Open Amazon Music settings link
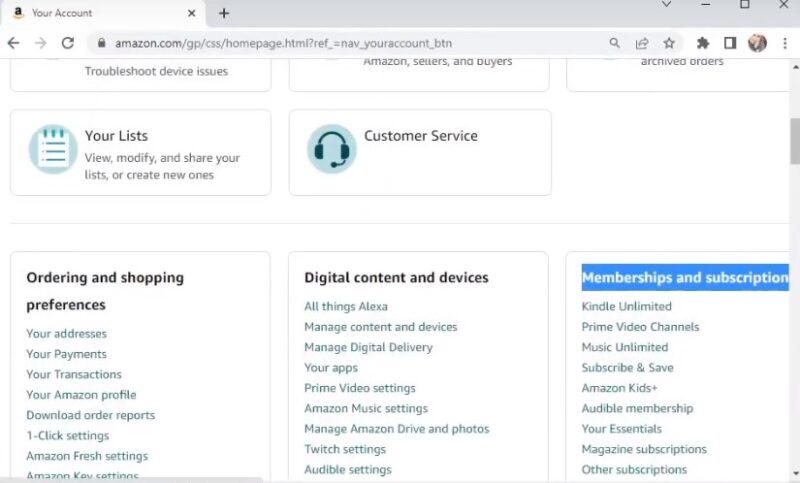Screen dimensions: 800x483 point(366,409)
